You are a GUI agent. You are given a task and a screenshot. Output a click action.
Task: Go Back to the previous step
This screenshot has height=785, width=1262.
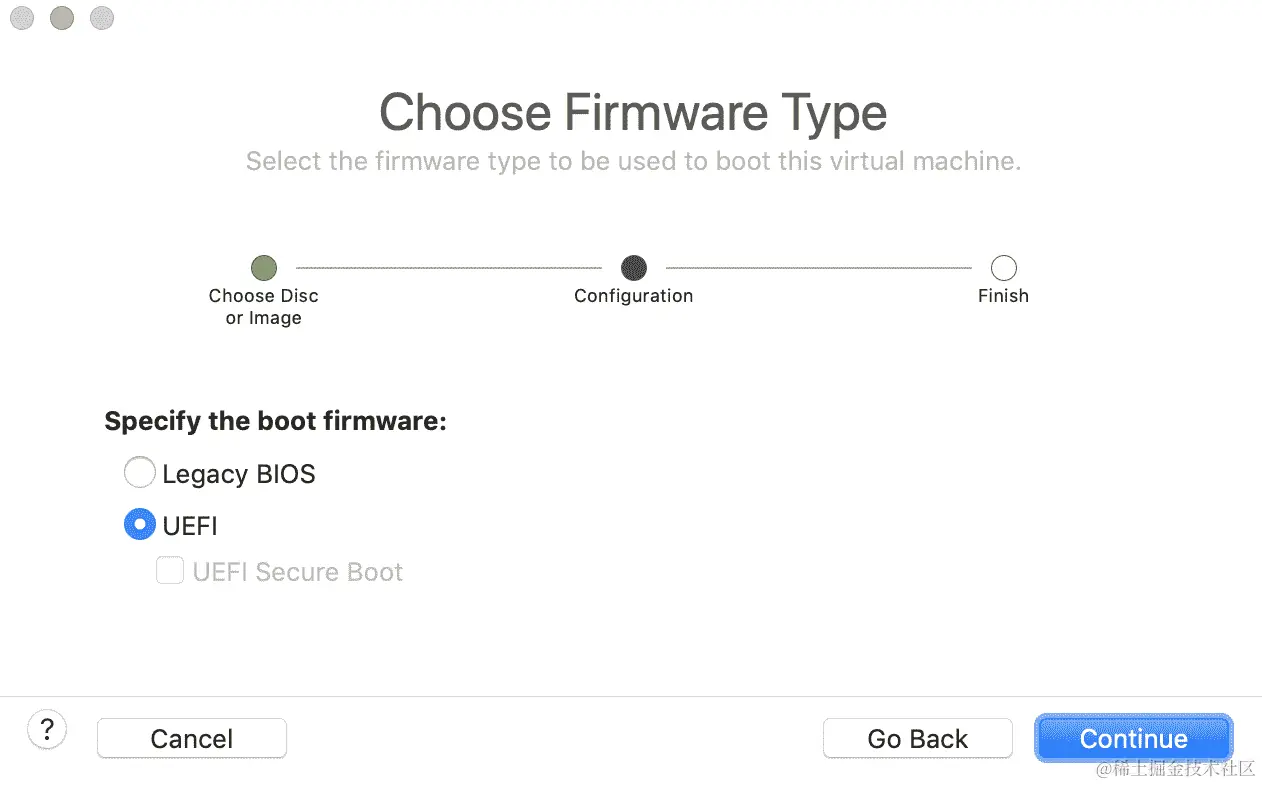[917, 738]
